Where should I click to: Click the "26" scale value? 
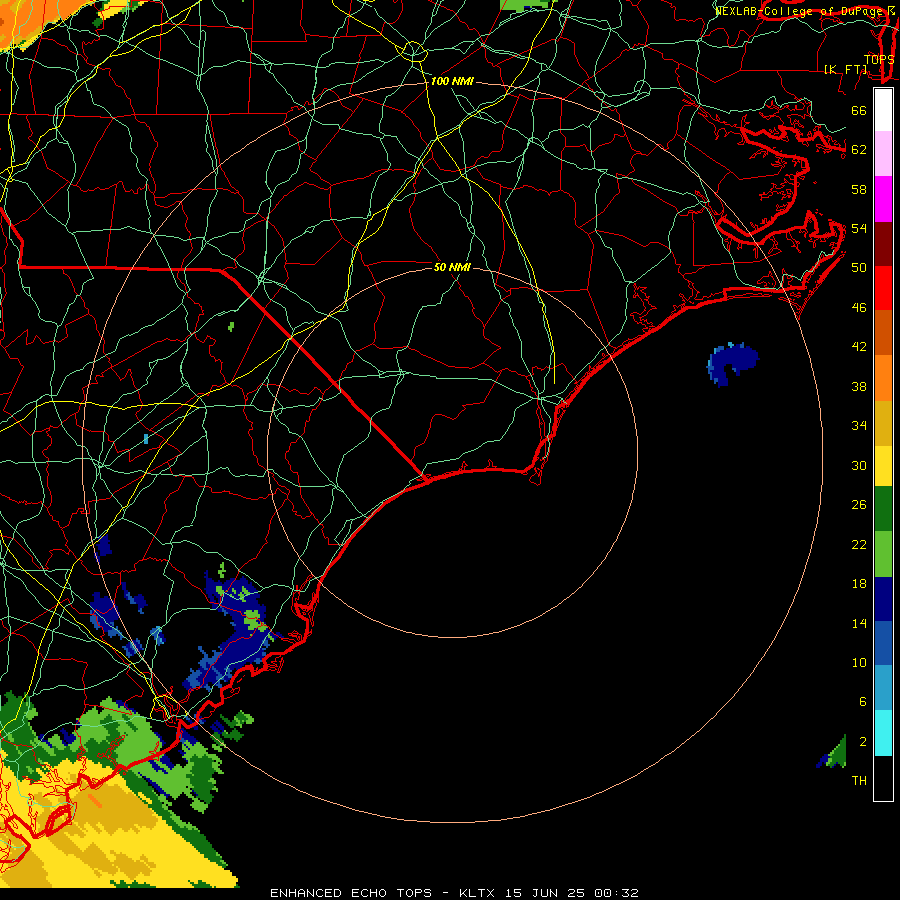point(859,505)
